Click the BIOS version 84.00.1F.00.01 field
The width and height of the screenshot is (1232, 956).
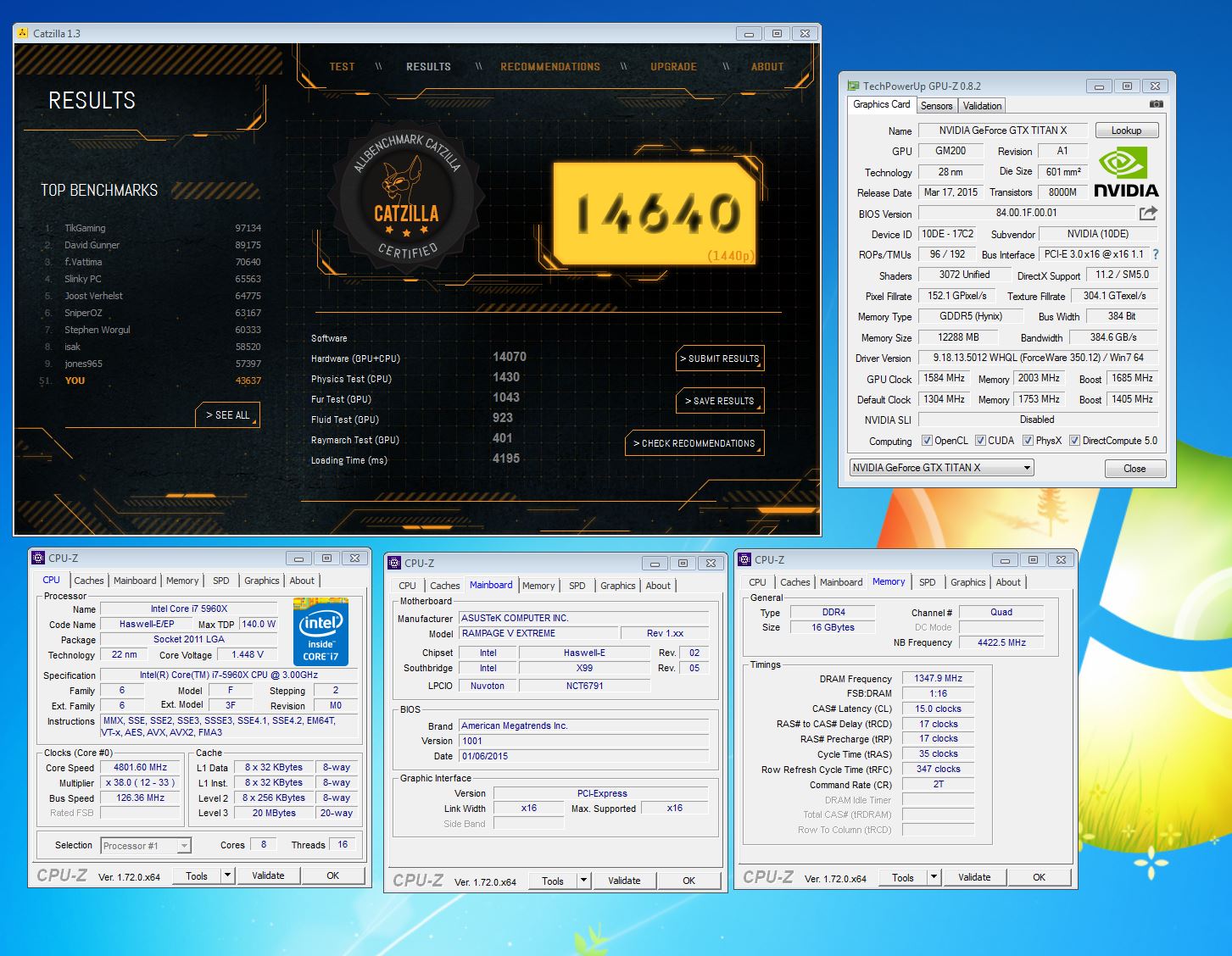tap(1026, 213)
